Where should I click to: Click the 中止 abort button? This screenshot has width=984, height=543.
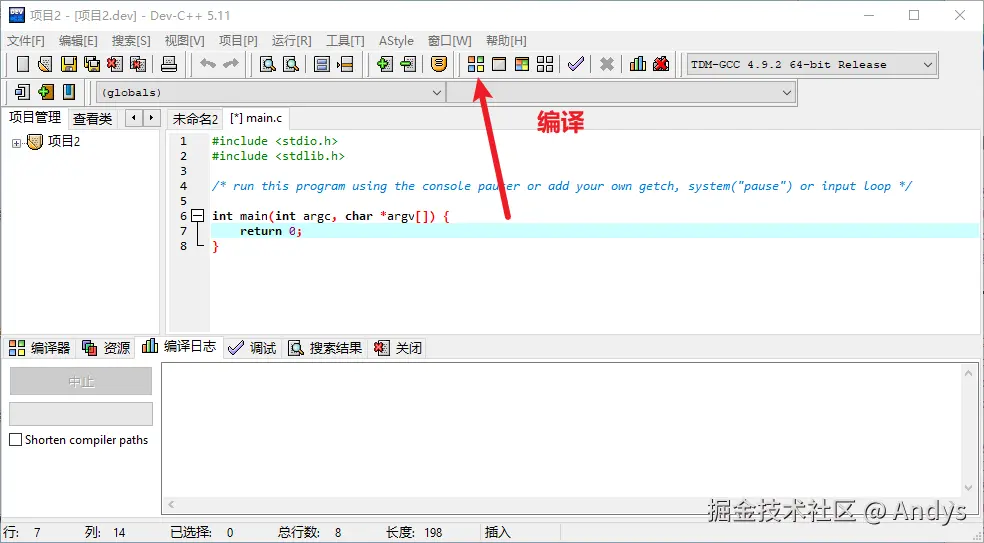pos(81,381)
